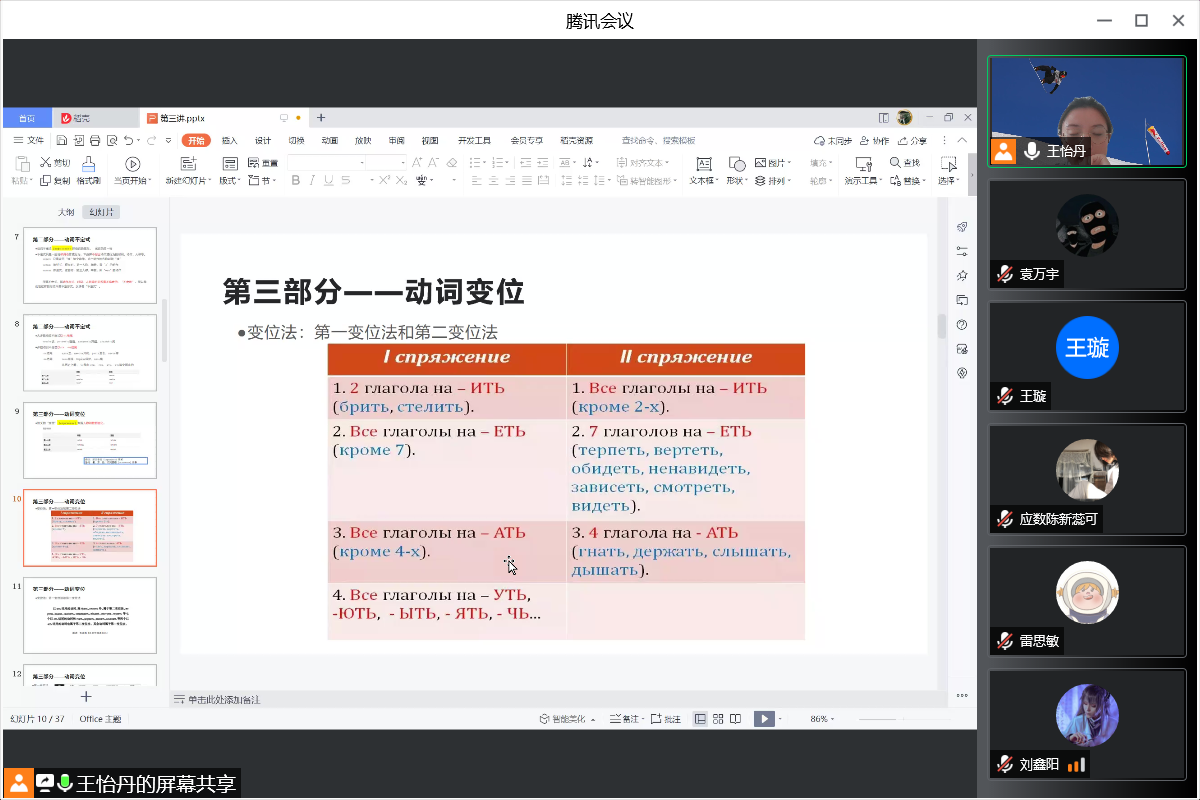The image size is (1200, 800).
Task: Click the Superscript X² icon
Action: pos(383,181)
